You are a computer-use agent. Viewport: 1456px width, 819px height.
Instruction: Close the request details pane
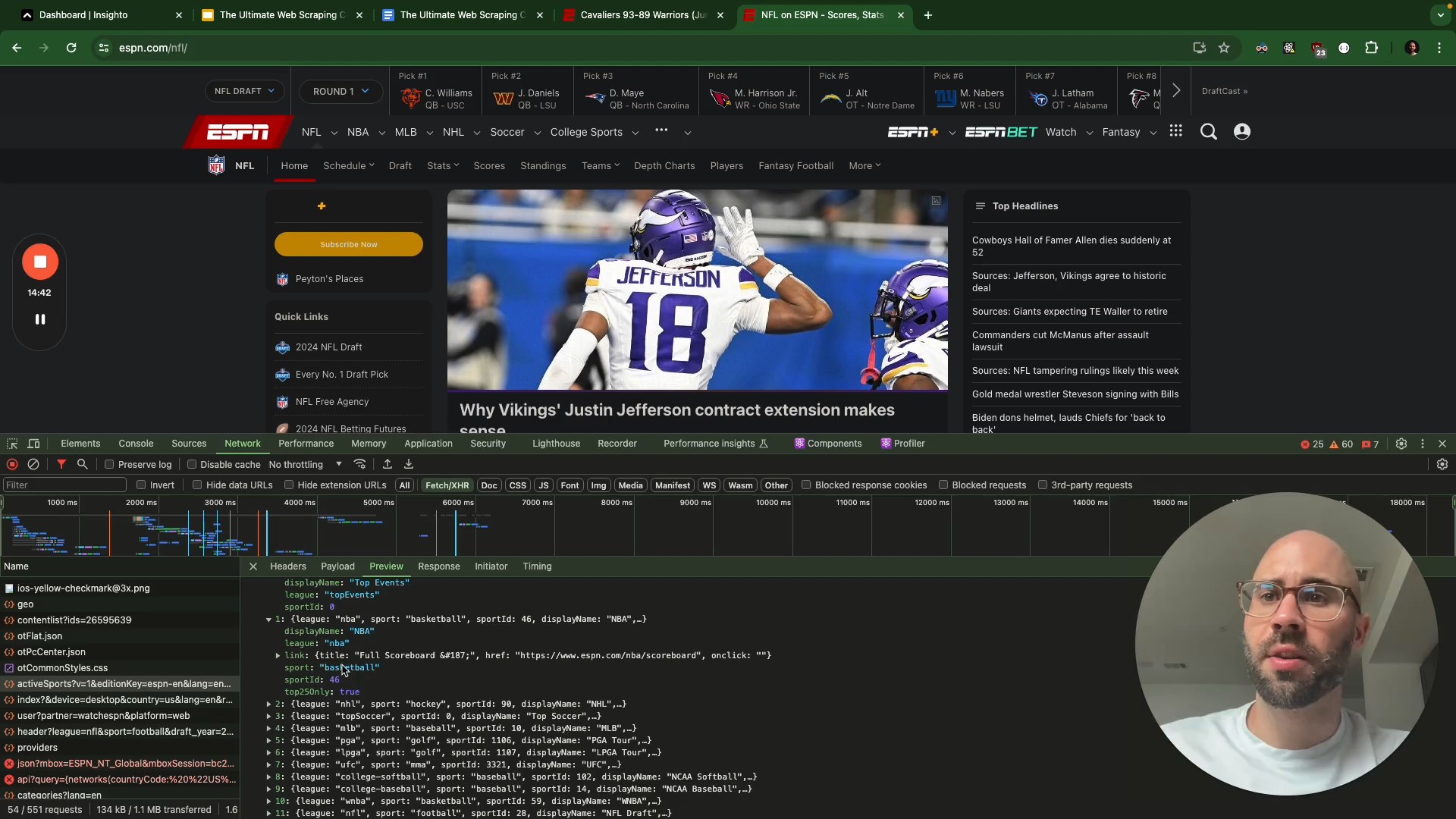click(x=253, y=566)
